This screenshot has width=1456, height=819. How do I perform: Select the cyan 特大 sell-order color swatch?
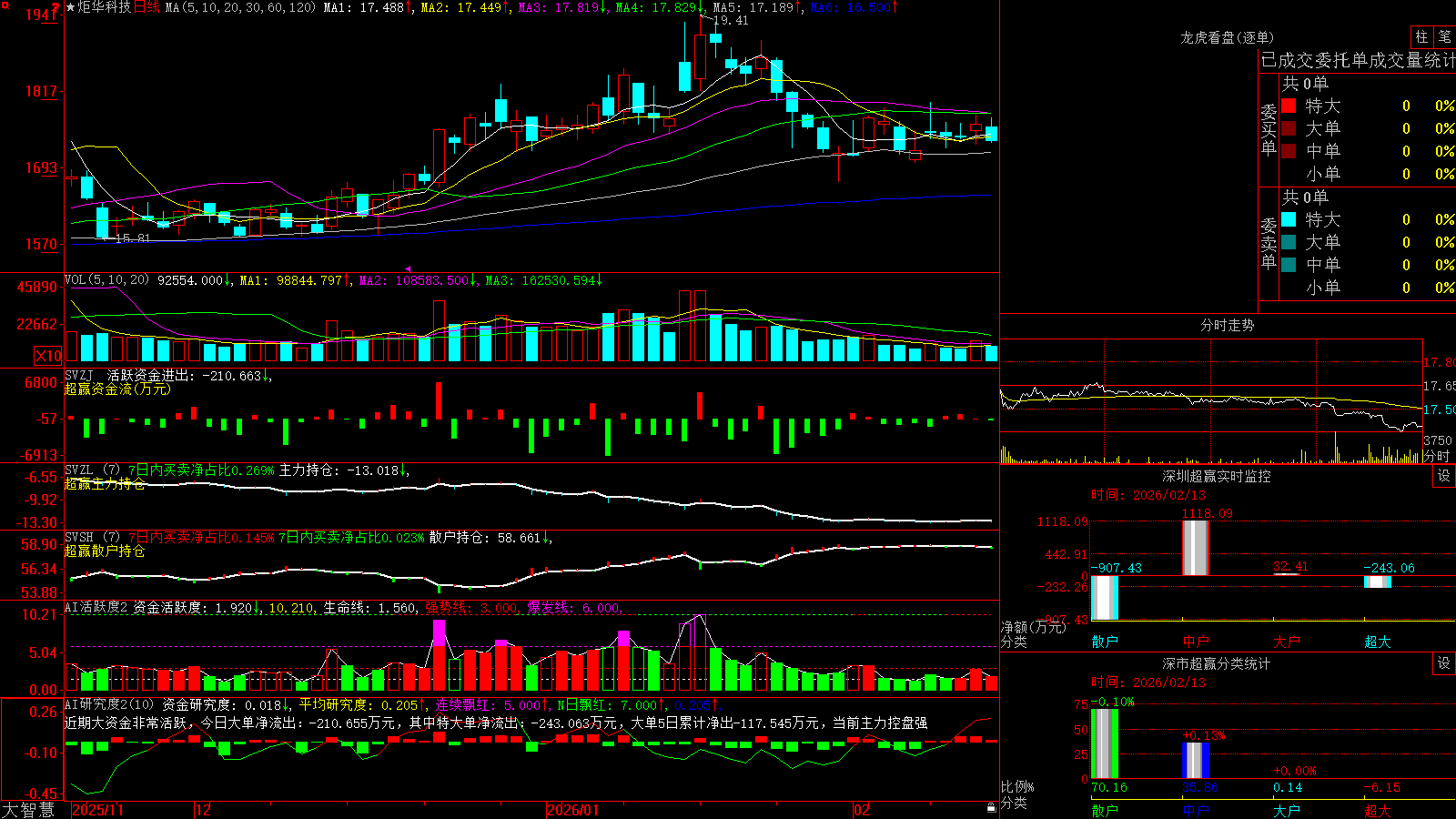pos(1289,219)
